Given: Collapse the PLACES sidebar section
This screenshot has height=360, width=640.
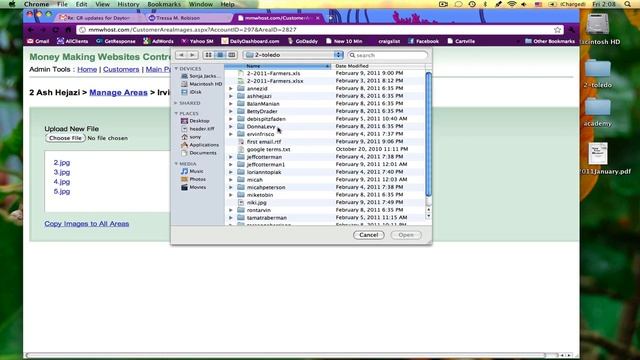Looking at the screenshot, I should pos(176,113).
